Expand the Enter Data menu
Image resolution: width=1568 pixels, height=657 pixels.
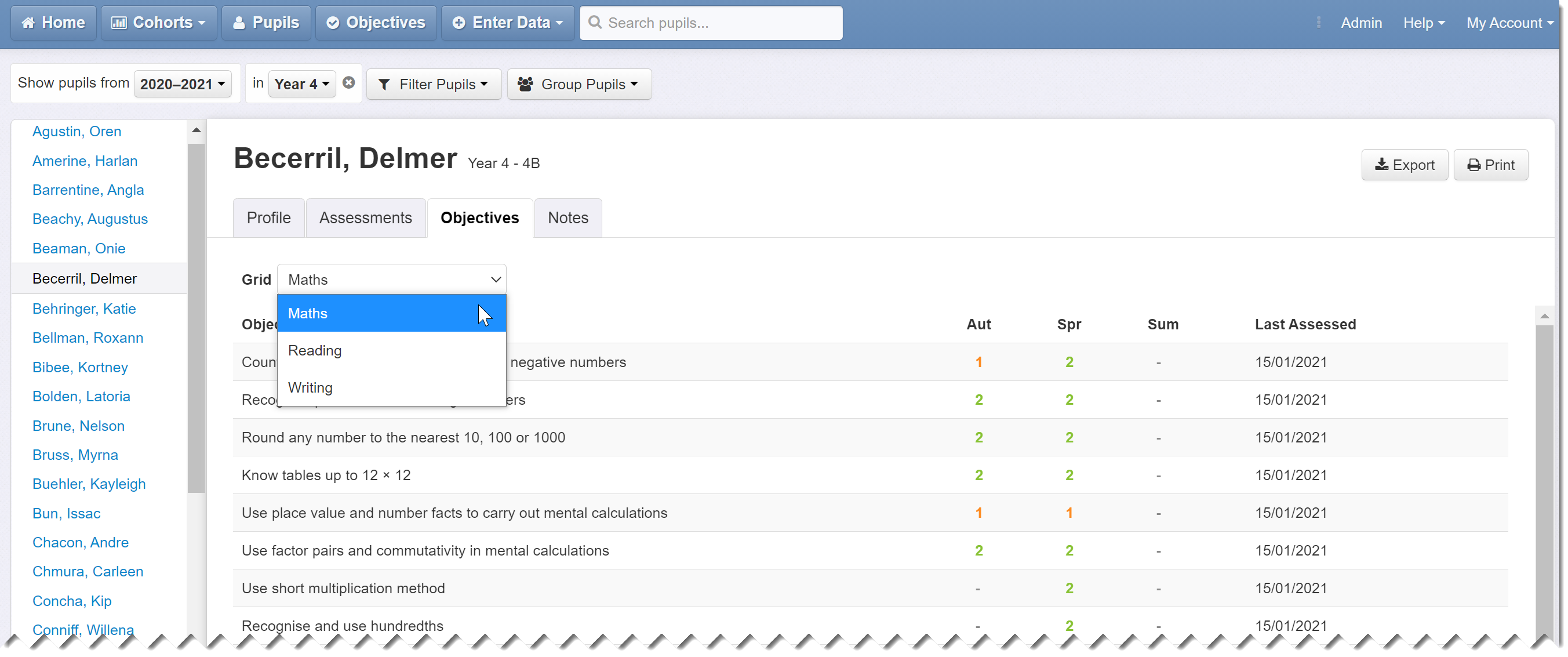click(508, 23)
